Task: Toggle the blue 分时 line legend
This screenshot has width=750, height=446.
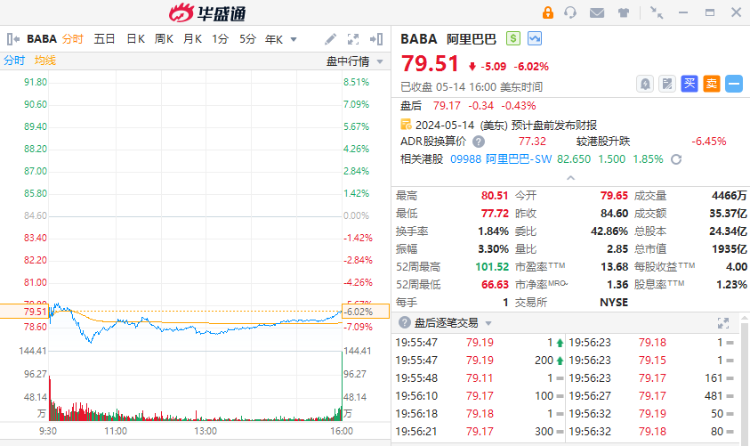Action: (14, 60)
